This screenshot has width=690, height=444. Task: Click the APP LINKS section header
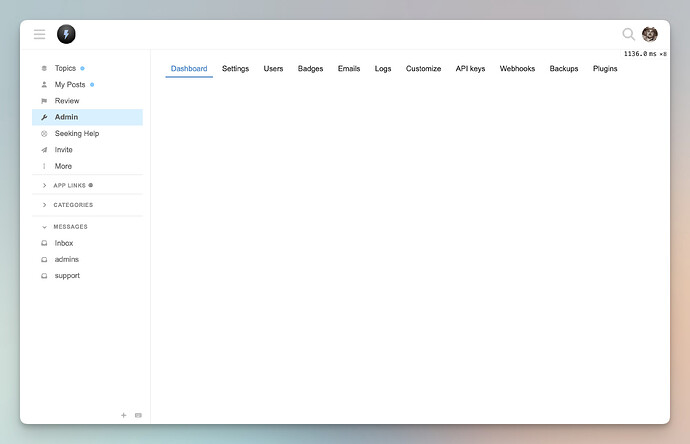click(x=70, y=185)
